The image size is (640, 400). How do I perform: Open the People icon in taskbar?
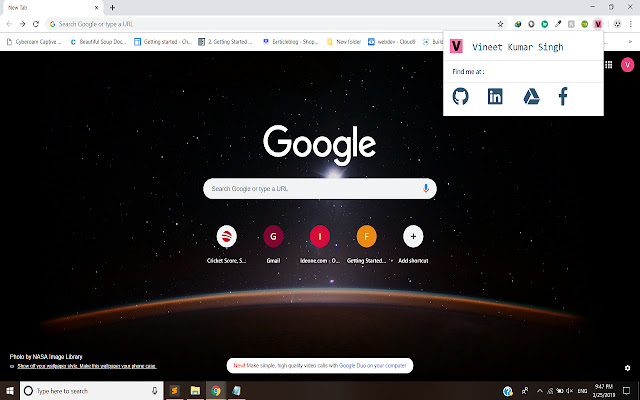pyautogui.click(x=525, y=391)
